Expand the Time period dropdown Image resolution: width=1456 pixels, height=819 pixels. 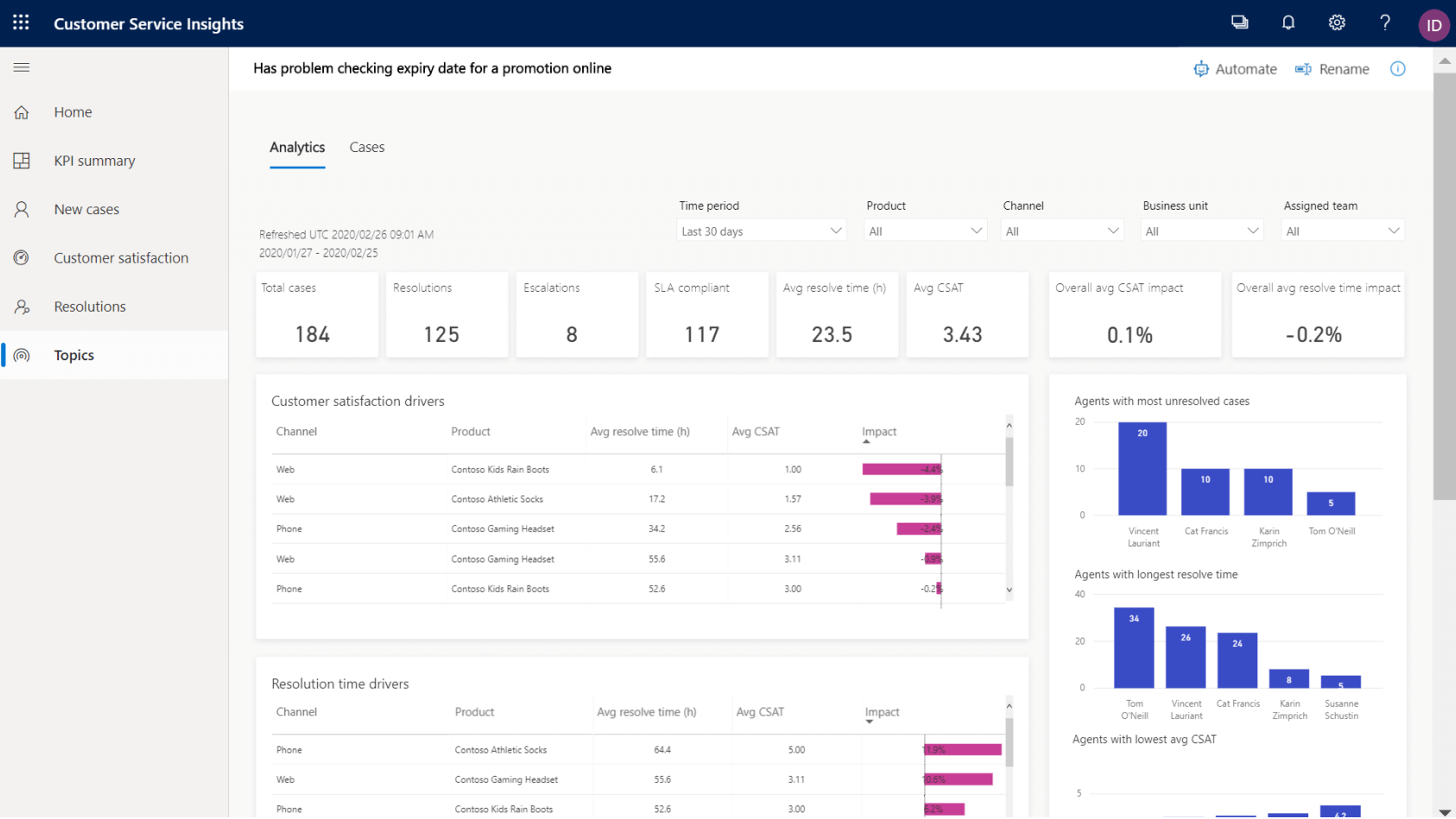[x=760, y=231]
